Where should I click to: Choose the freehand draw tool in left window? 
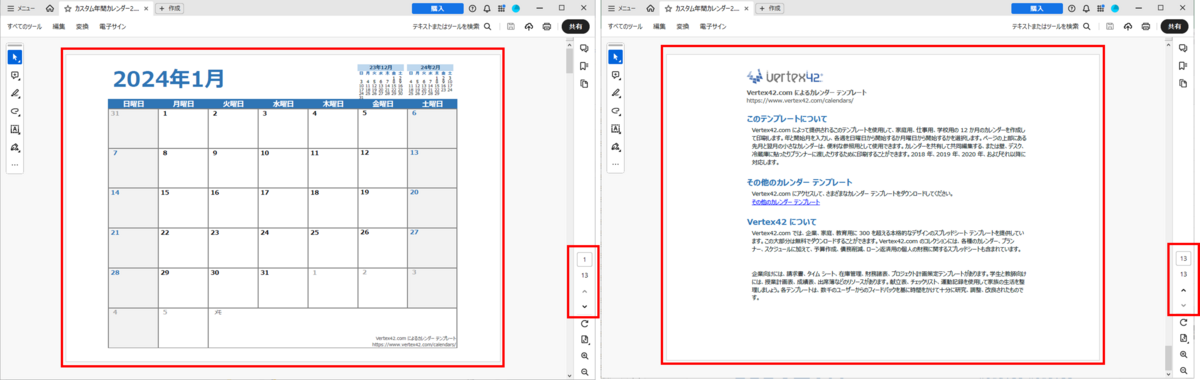point(15,111)
